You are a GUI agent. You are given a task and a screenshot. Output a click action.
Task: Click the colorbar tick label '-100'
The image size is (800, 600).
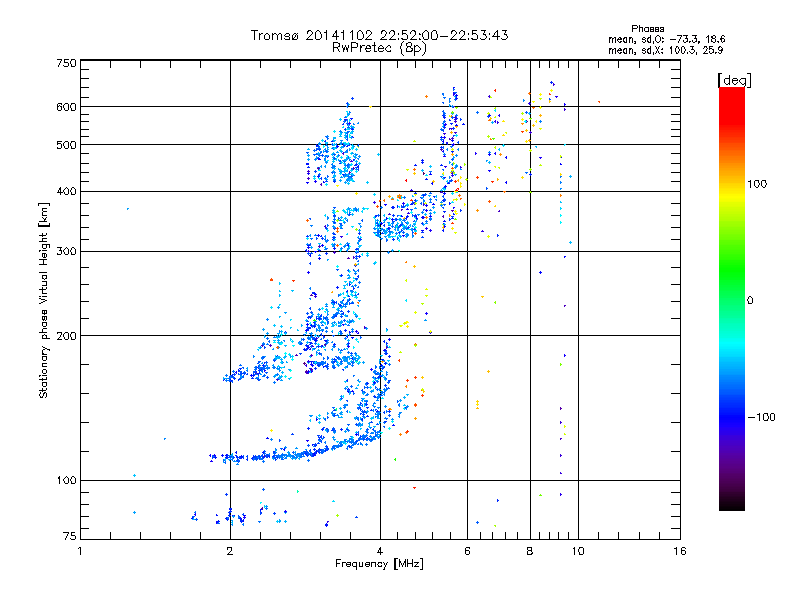(762, 417)
